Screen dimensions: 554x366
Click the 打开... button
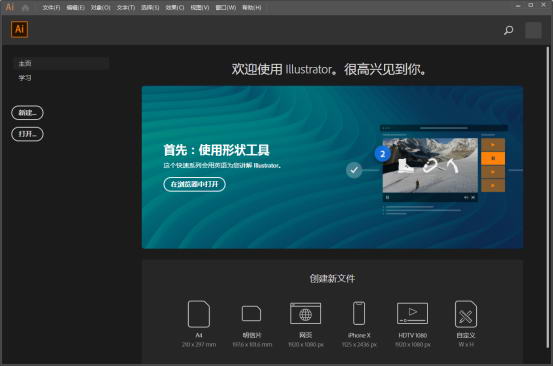point(27,134)
